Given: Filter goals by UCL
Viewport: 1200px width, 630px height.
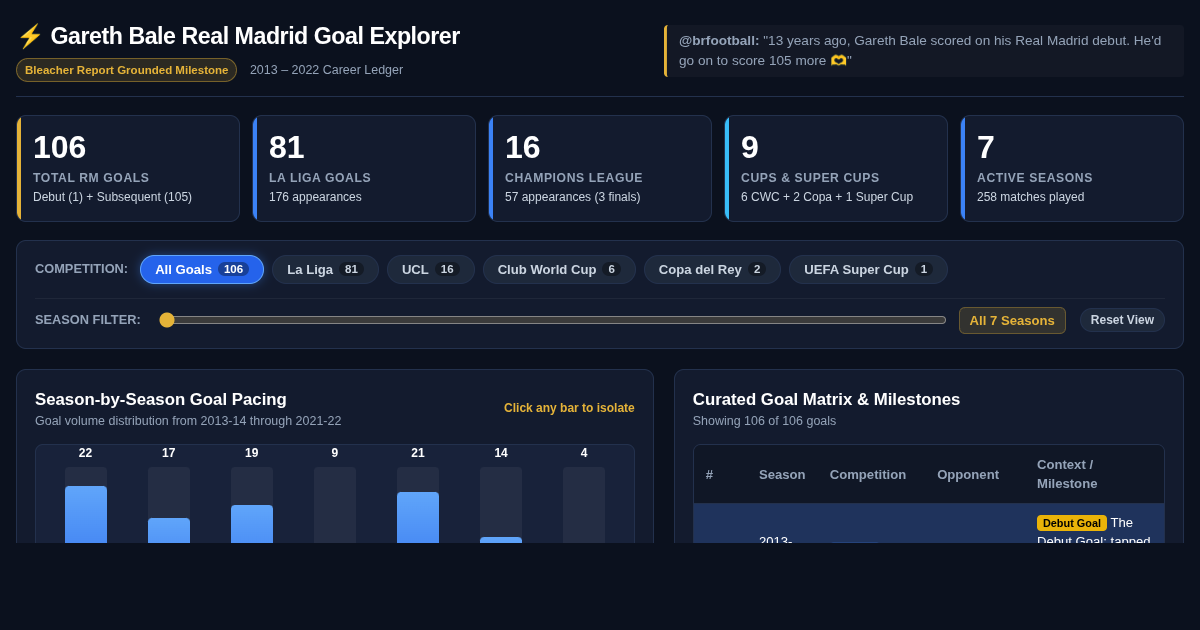Looking at the screenshot, I should coord(430,269).
